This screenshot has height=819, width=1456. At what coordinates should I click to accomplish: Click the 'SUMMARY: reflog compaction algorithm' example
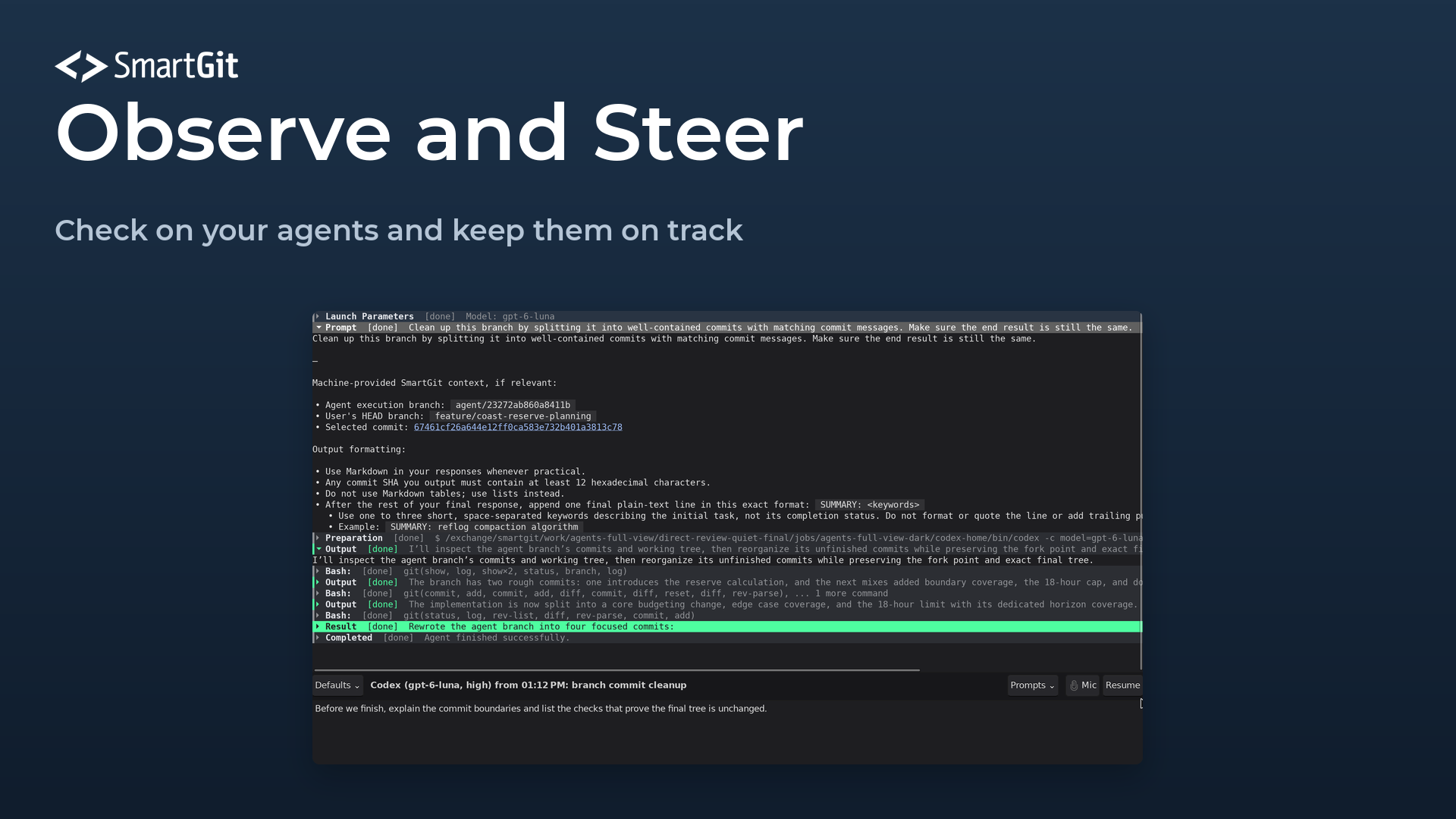(484, 527)
